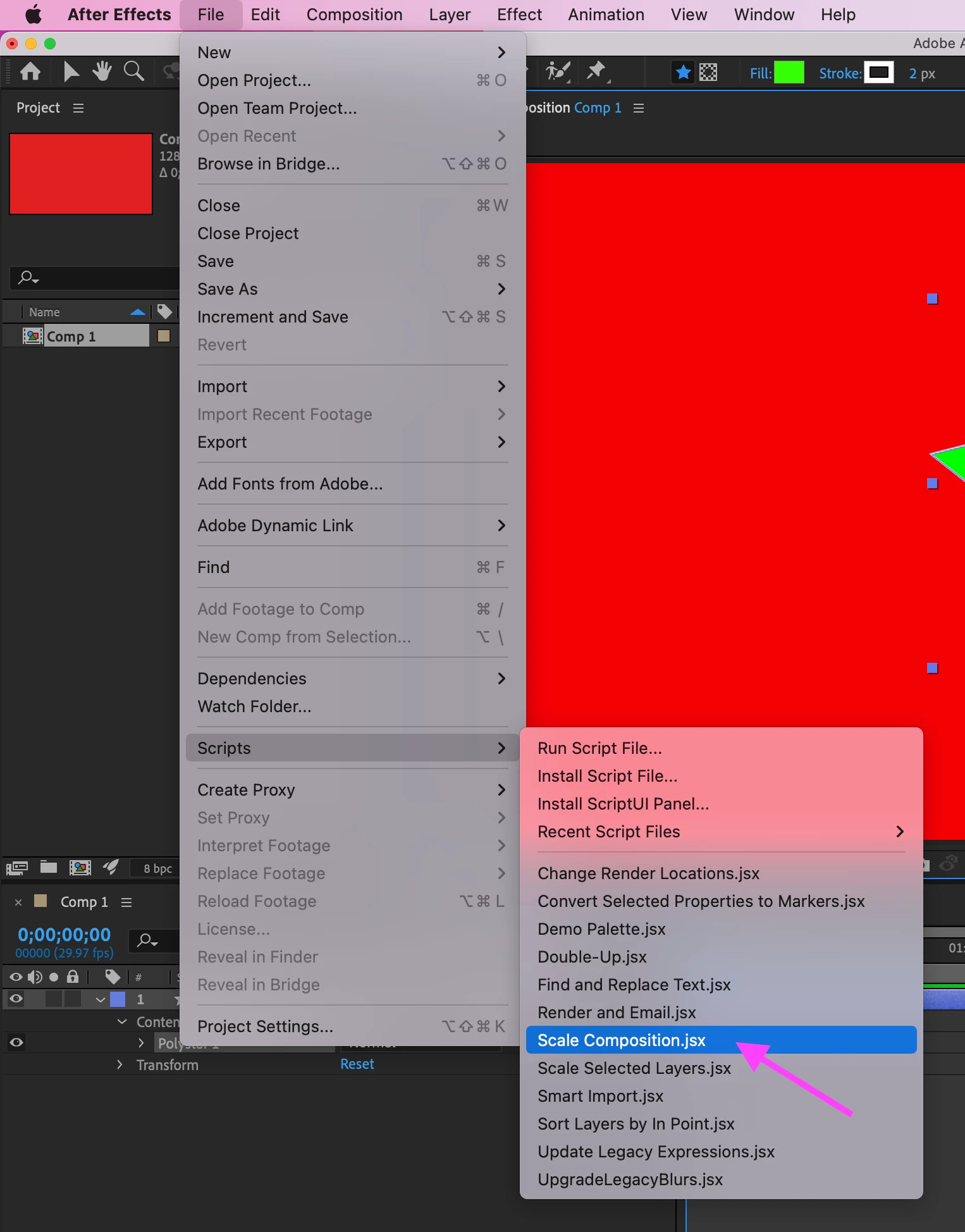
Task: Expand the Polystar group arrow
Action: pyautogui.click(x=141, y=1042)
